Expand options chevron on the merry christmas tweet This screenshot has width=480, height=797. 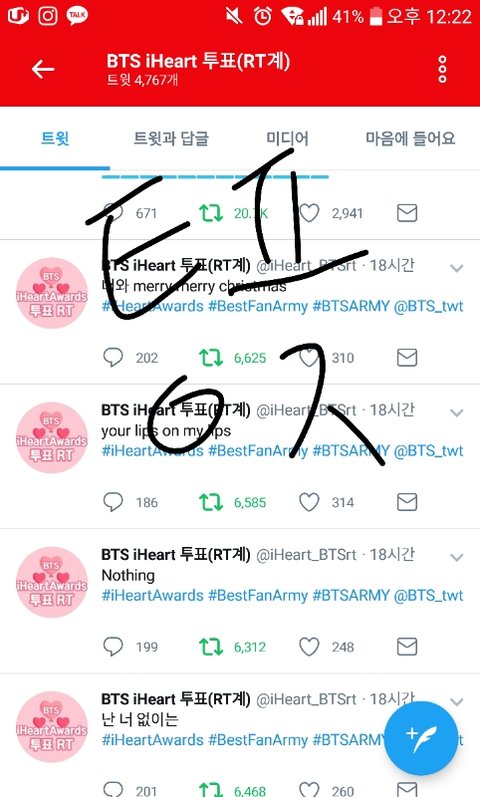coord(457,268)
